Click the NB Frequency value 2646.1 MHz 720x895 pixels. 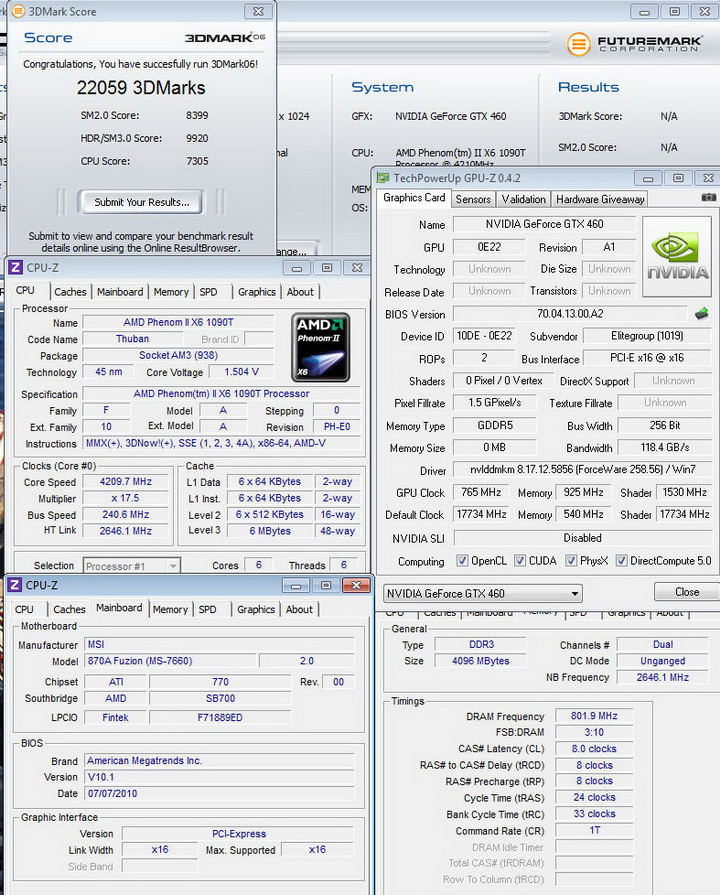pos(662,678)
